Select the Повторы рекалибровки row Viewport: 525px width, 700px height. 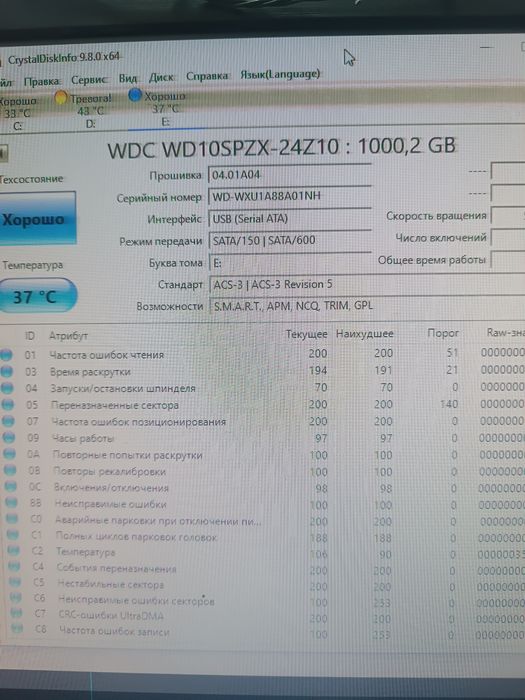tap(262, 471)
